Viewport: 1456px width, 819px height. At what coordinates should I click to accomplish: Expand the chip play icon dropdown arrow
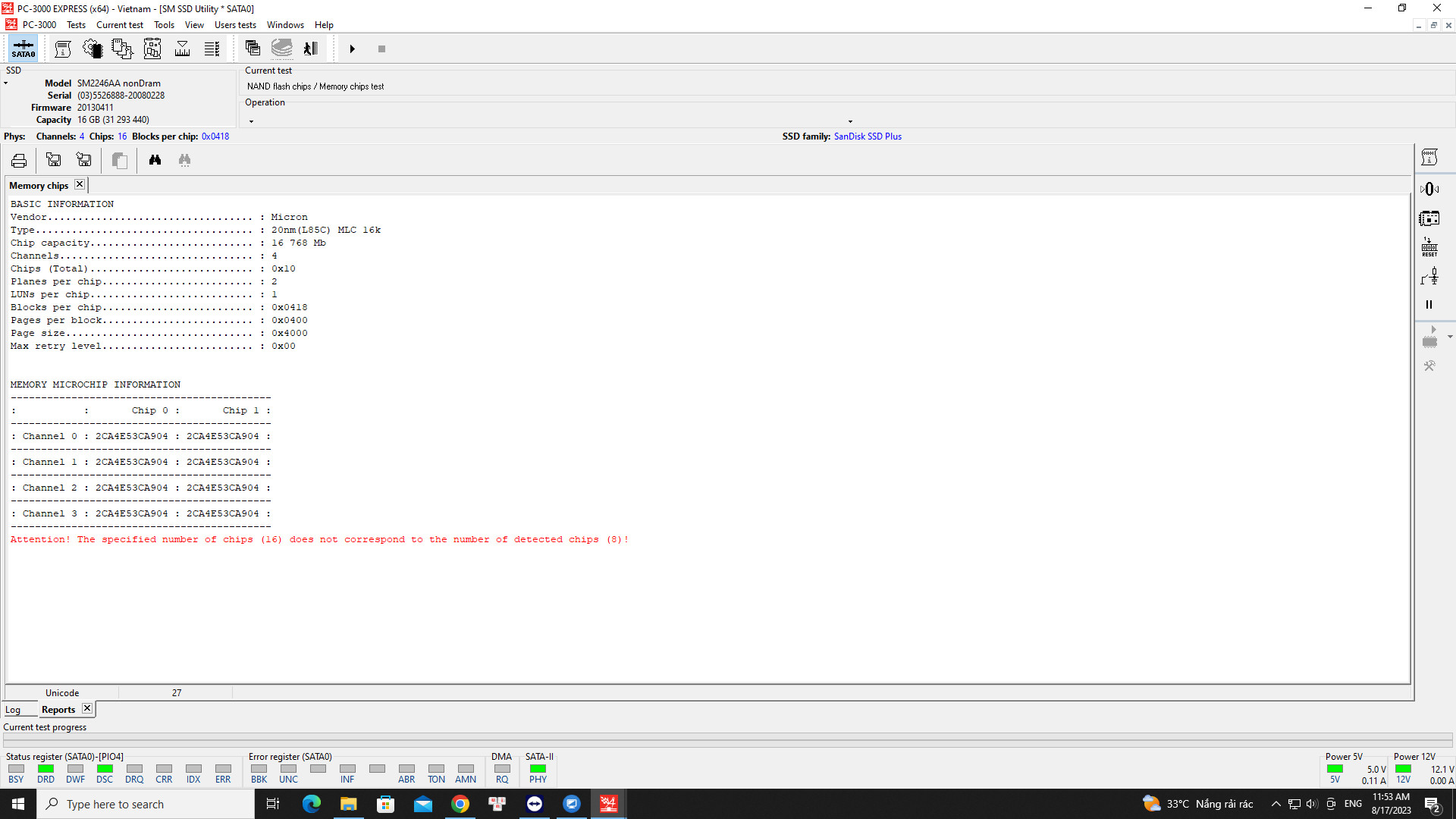(x=1450, y=337)
